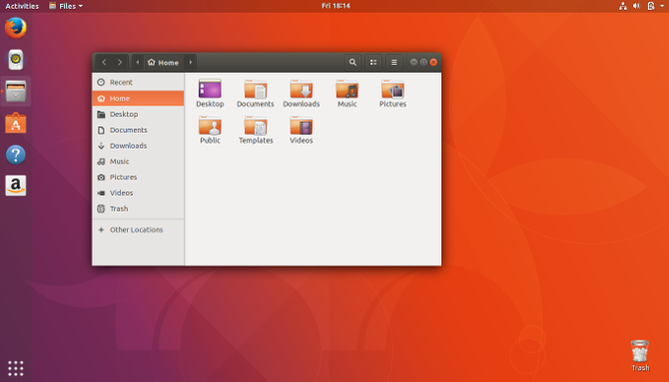Open the Activities overview

[x=22, y=6]
